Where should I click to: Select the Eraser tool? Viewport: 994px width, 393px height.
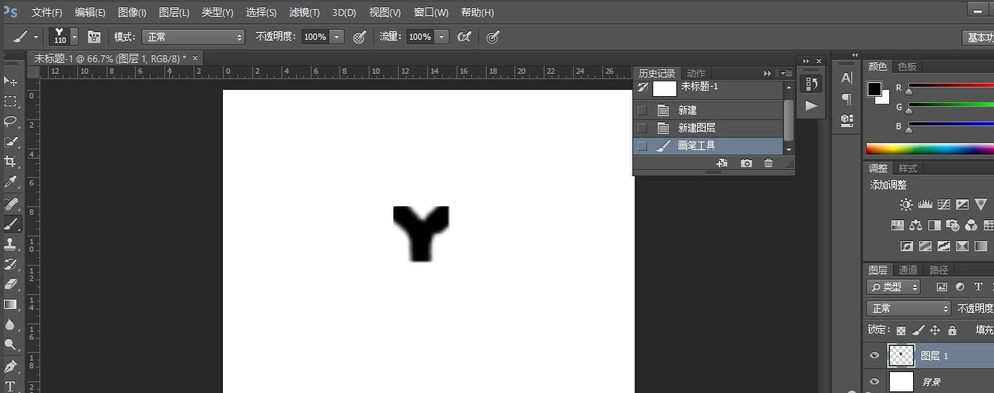click(11, 284)
